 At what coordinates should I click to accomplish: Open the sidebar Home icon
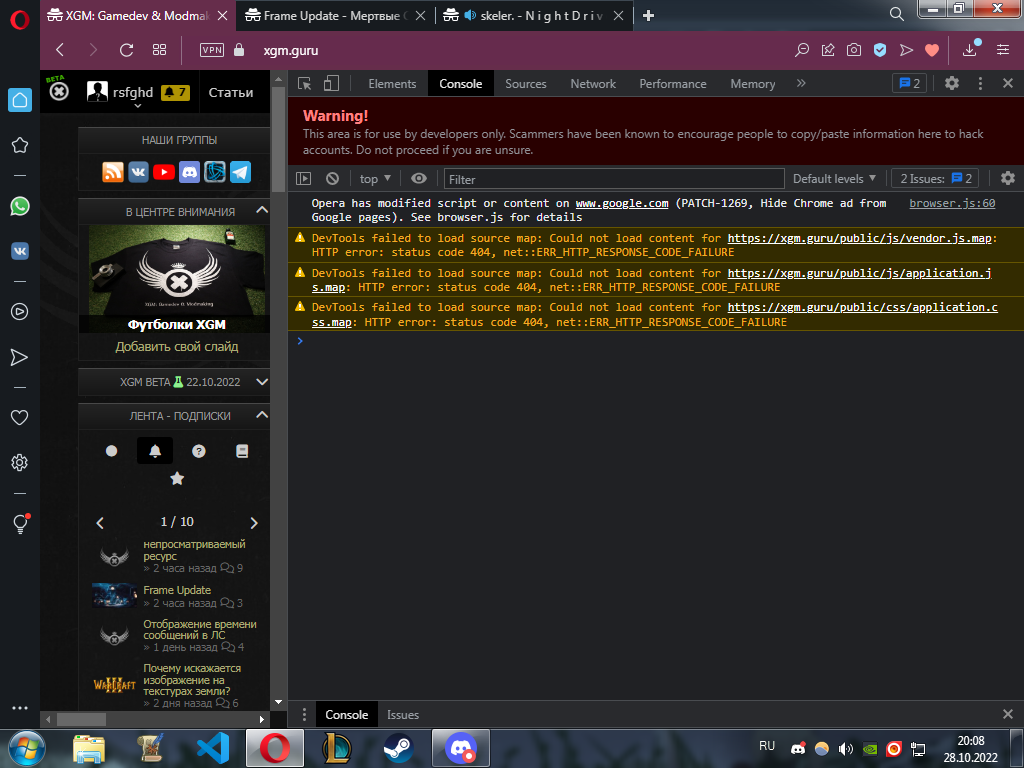(x=20, y=100)
